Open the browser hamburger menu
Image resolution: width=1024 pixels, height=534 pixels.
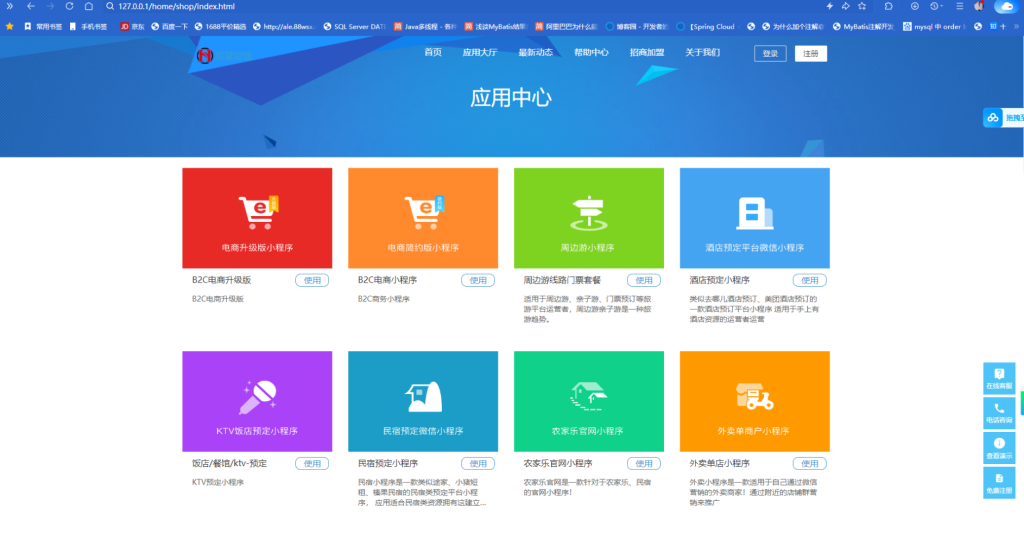959,6
